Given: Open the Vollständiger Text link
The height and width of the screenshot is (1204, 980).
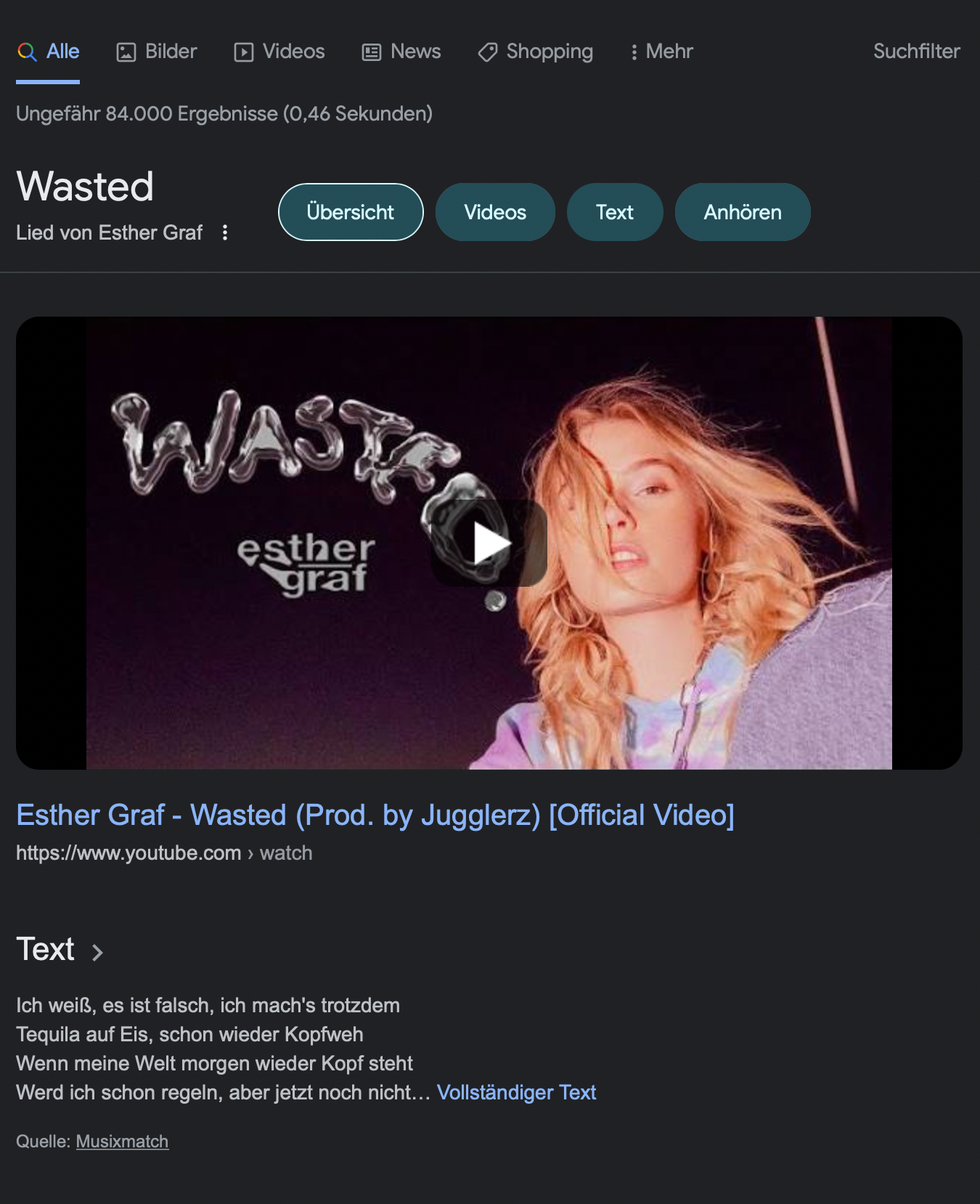Looking at the screenshot, I should (516, 1092).
